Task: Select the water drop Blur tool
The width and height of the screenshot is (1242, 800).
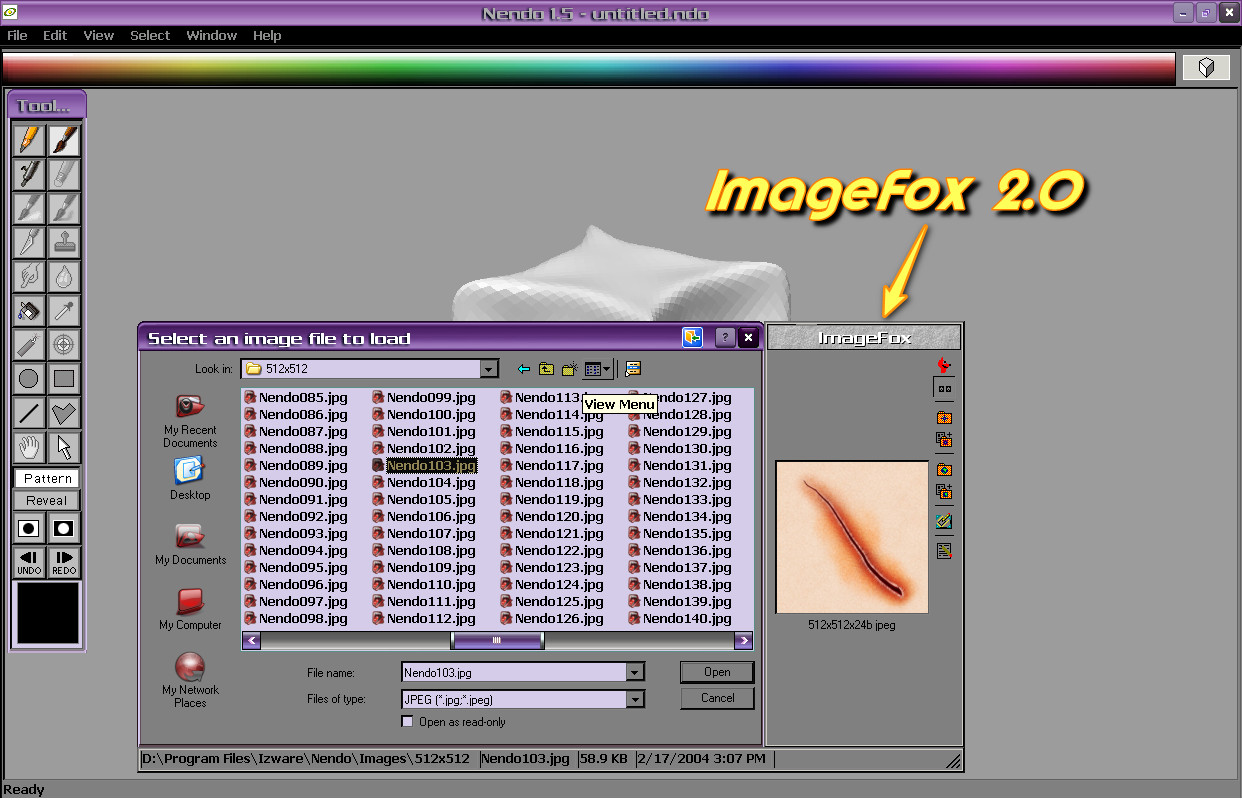Action: pyautogui.click(x=64, y=276)
